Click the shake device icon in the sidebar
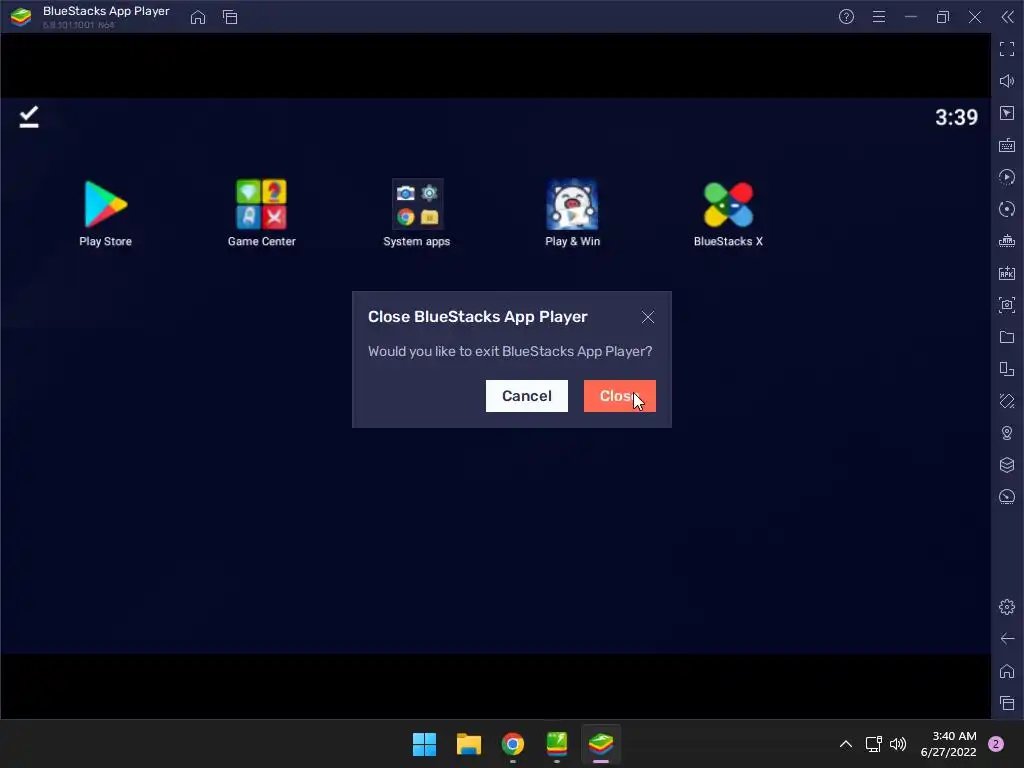Screen dimensions: 1024x768 (x=1007, y=401)
